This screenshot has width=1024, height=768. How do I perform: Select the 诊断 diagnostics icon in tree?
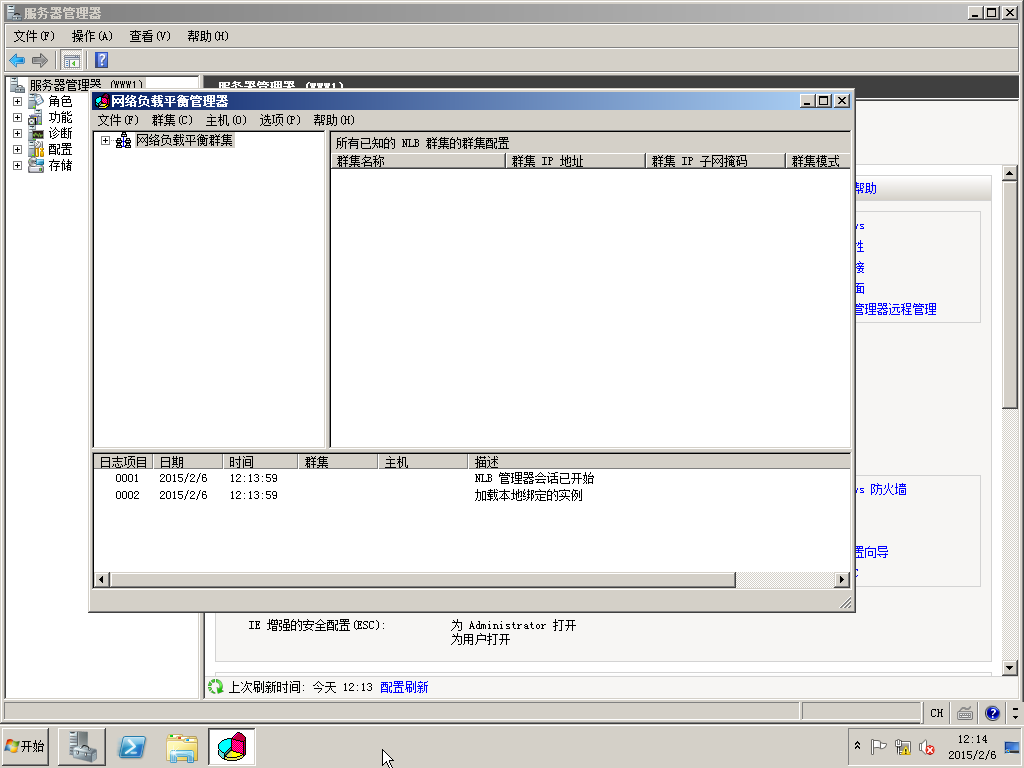click(x=37, y=133)
